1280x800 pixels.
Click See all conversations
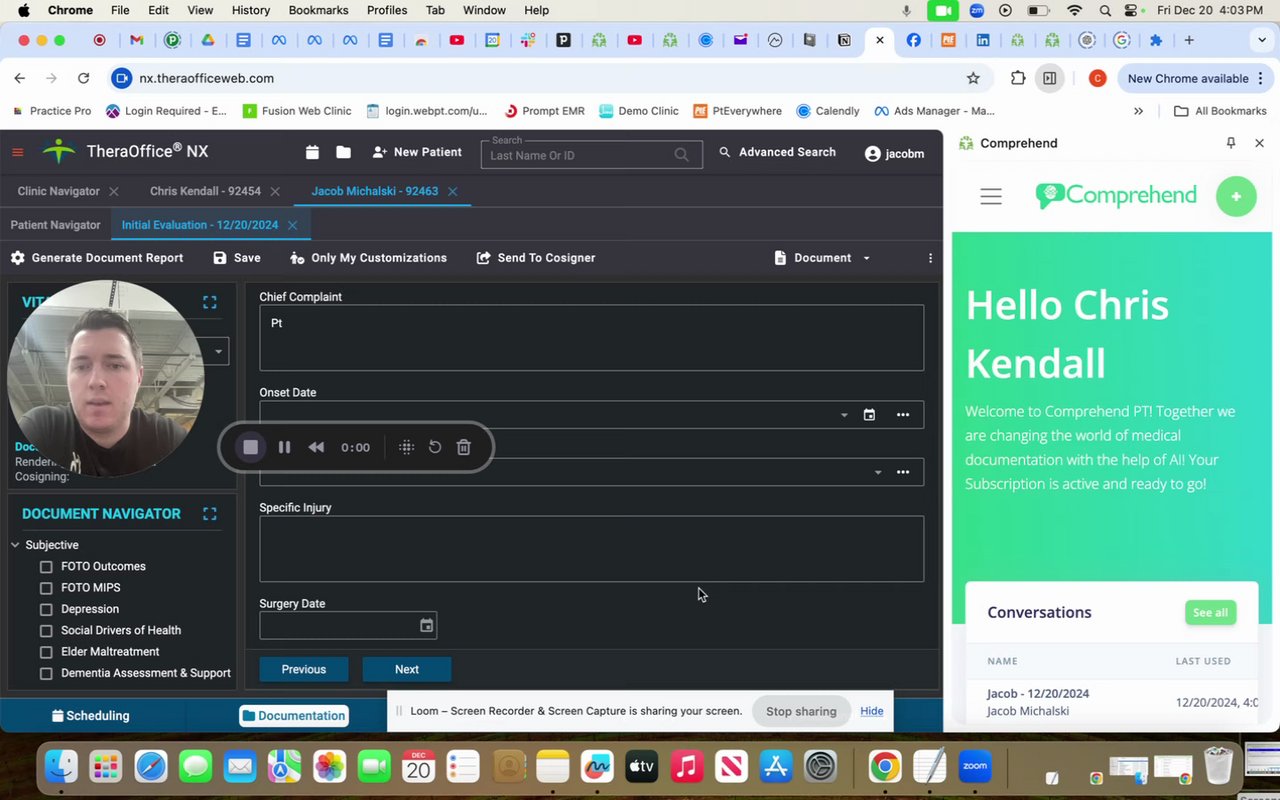(1210, 613)
